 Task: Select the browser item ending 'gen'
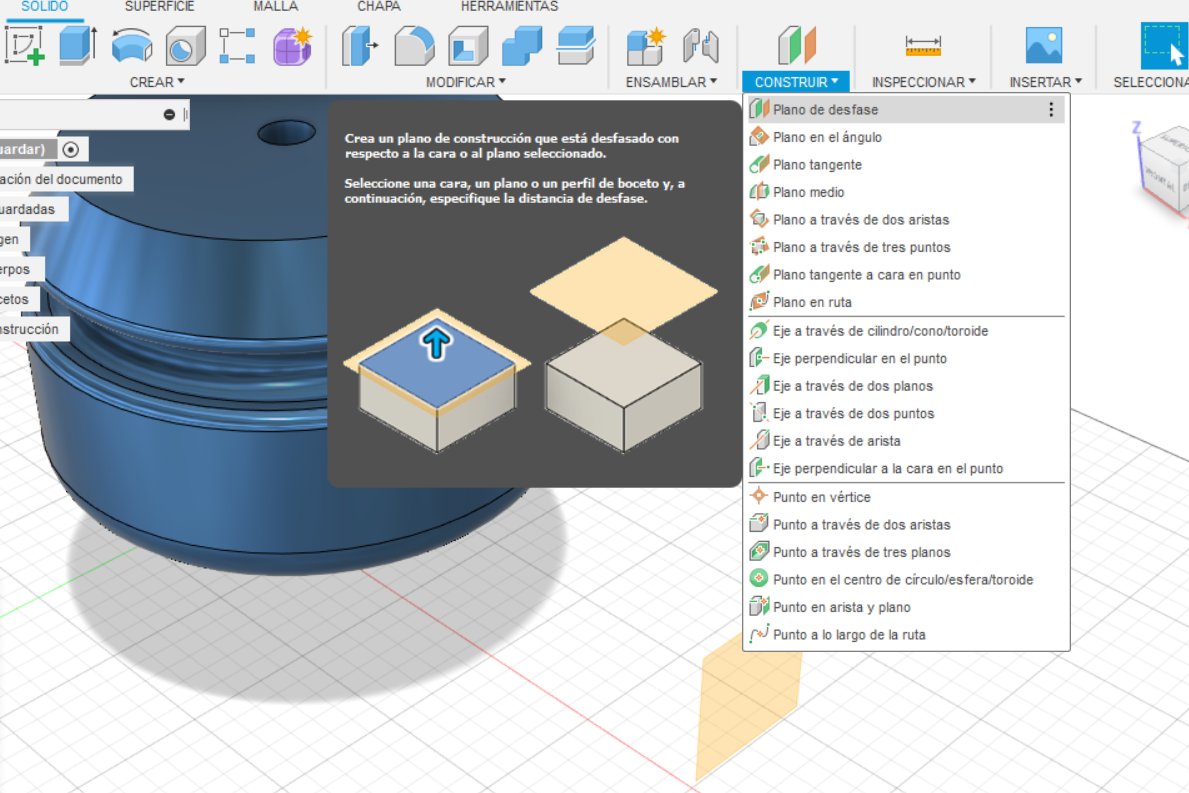point(14,240)
